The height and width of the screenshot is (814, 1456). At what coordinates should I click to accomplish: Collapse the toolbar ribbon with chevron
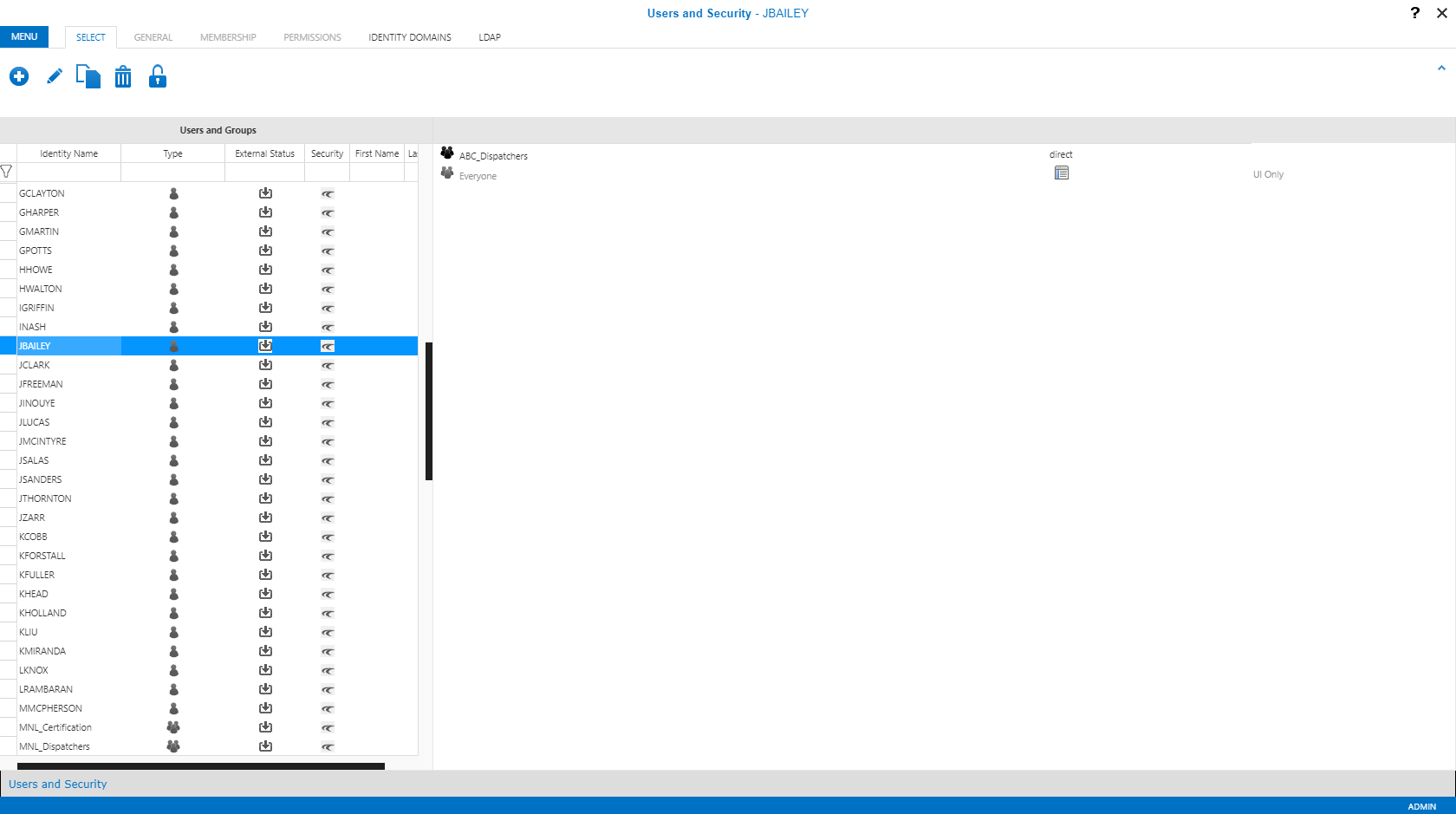coord(1441,68)
